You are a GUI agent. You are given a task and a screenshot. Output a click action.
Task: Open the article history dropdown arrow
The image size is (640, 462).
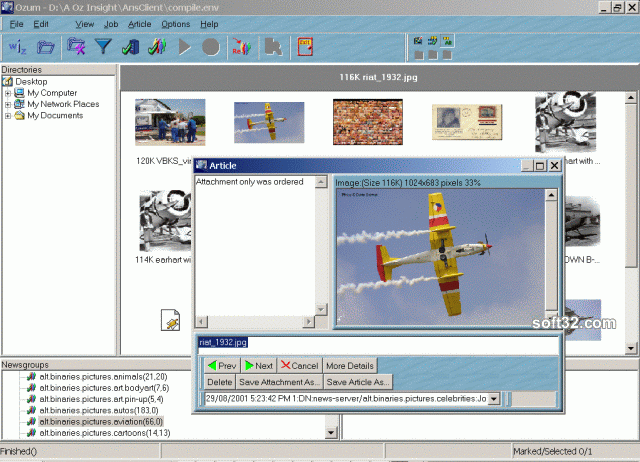coord(494,399)
